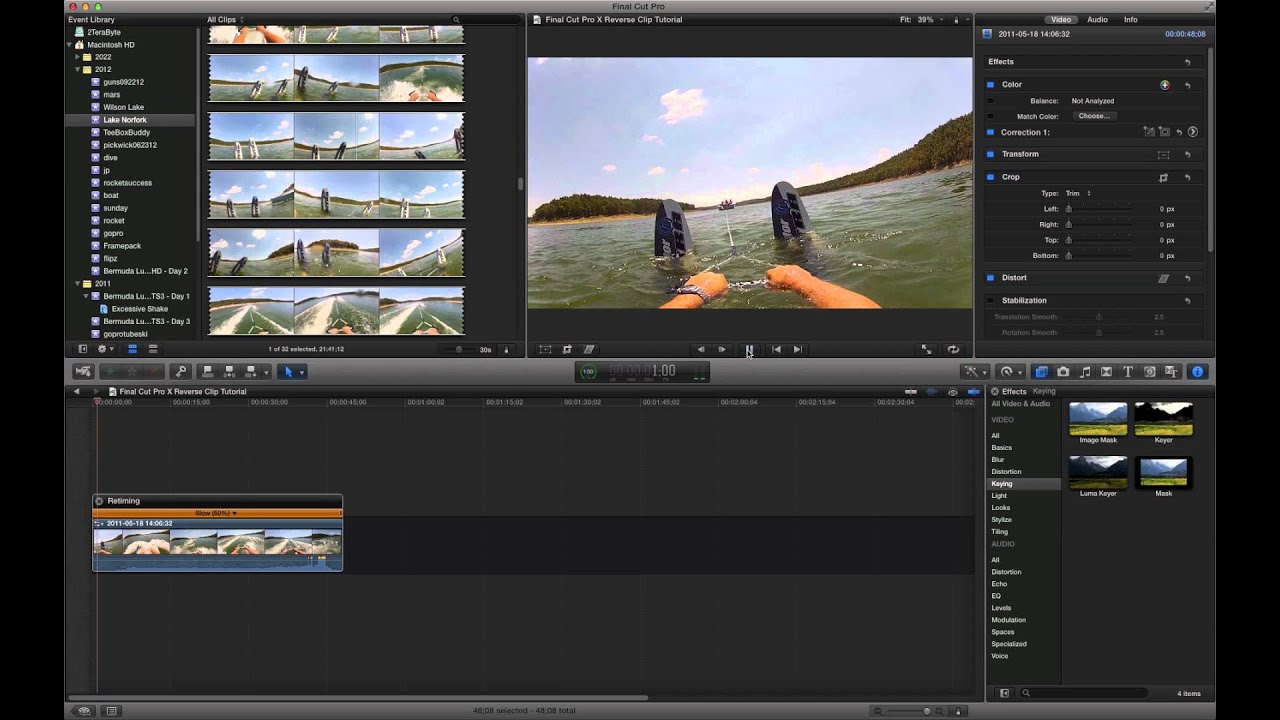The height and width of the screenshot is (720, 1280).
Task: Collapse the 2011 folder in Event Library
Action: [78, 284]
